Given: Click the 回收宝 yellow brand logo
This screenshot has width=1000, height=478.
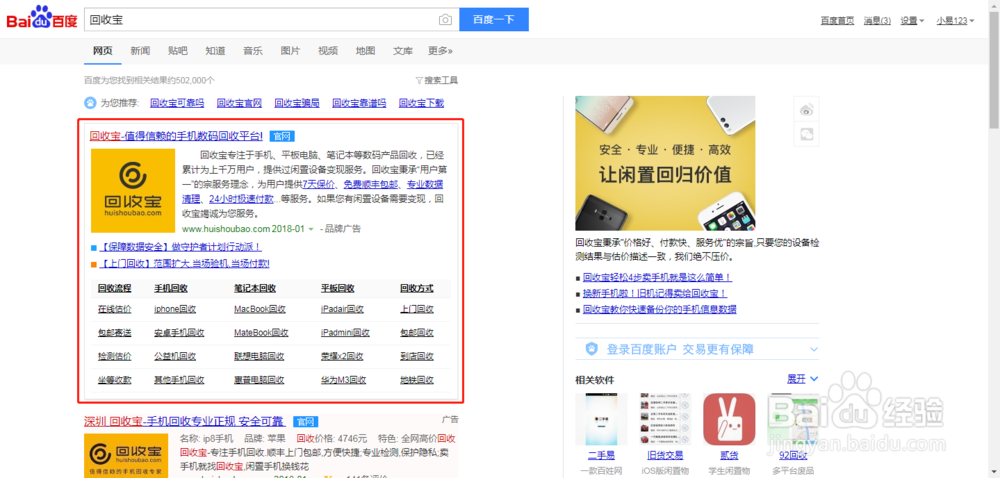Looking at the screenshot, I should [x=133, y=191].
